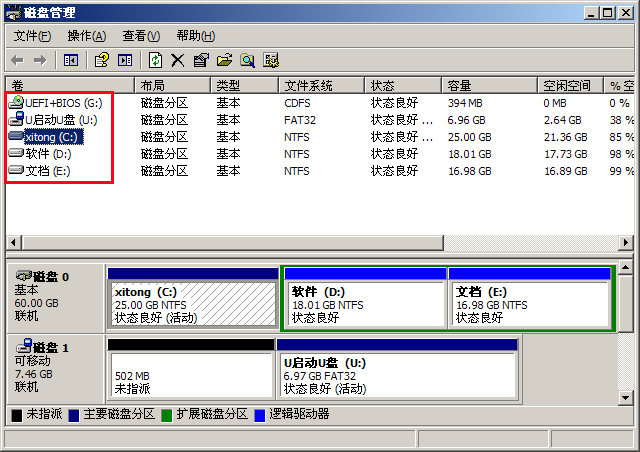Click the Forward arrow toolbar icon

tap(40, 60)
